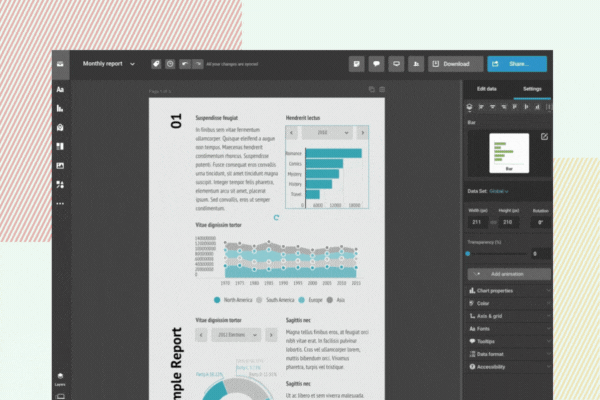This screenshot has height=400, width=600.
Task: Expand the Accessibility section
Action: 509,367
